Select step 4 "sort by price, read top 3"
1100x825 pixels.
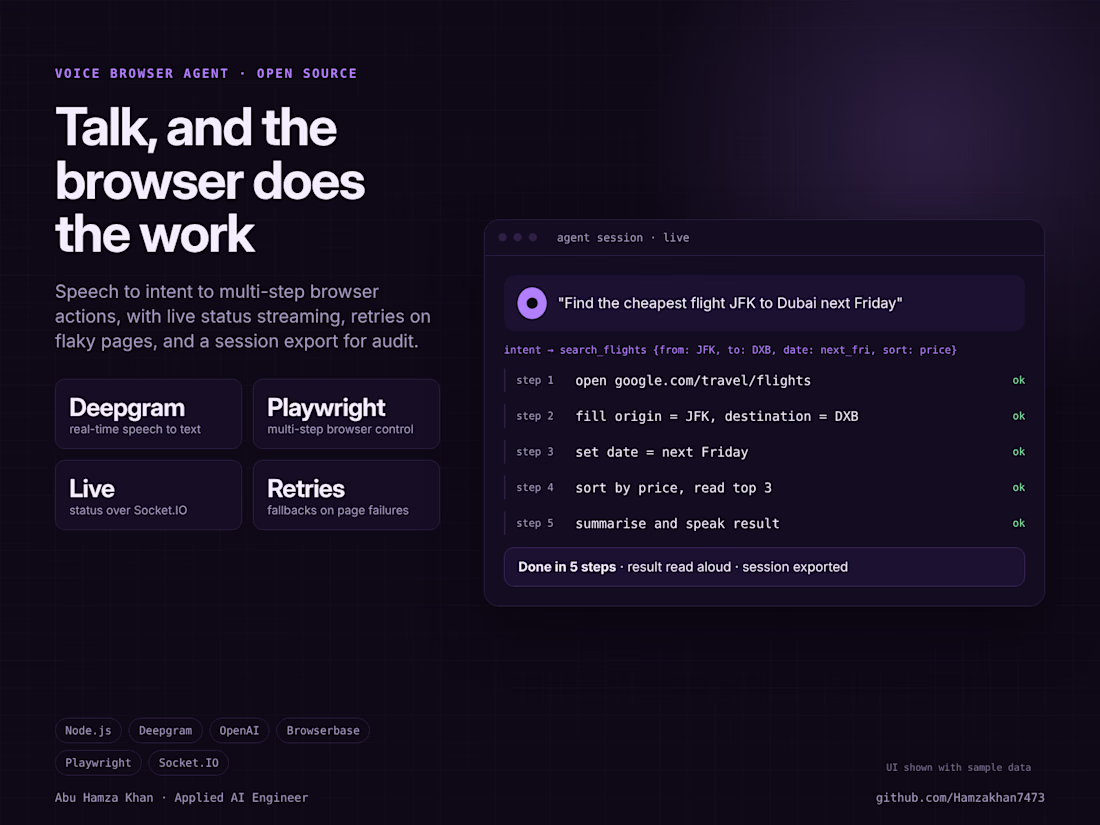click(x=765, y=488)
